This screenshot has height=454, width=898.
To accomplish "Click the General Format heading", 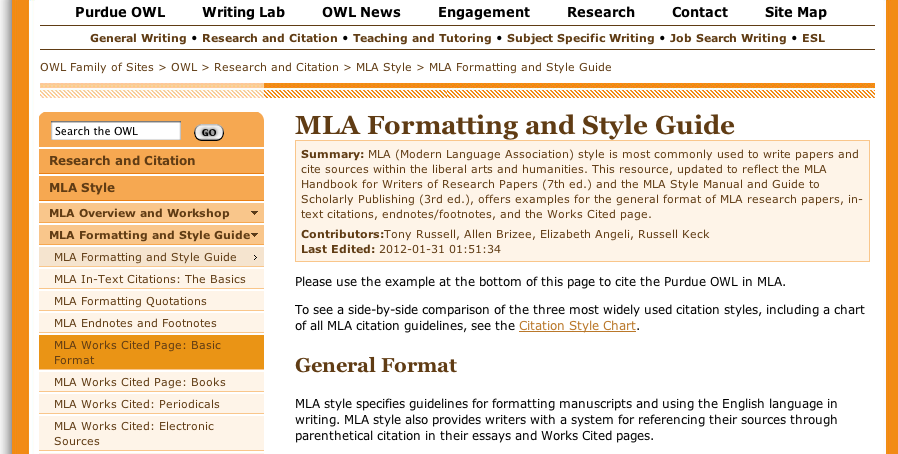I will pos(376,365).
